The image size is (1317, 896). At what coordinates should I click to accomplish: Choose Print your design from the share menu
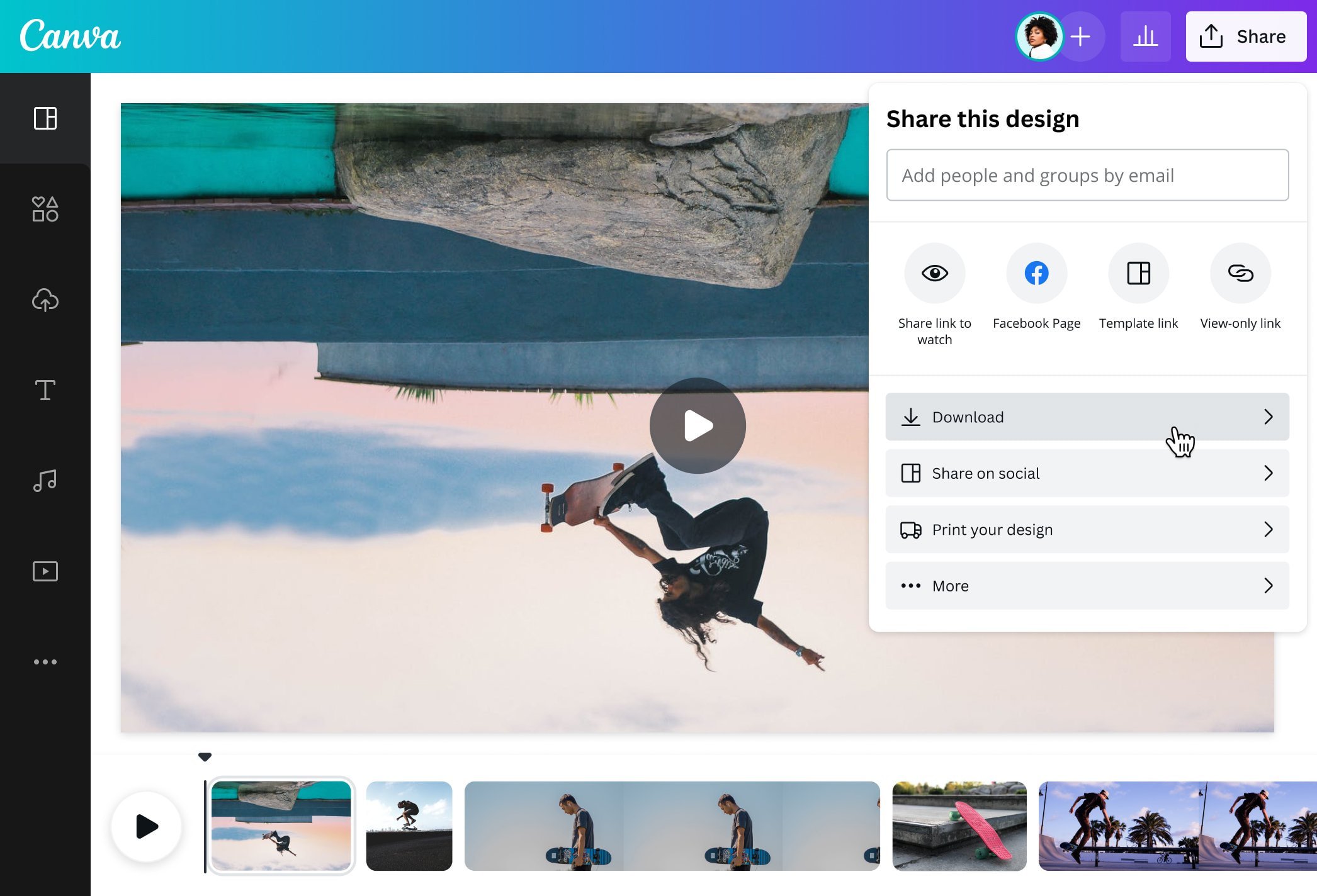(1087, 529)
